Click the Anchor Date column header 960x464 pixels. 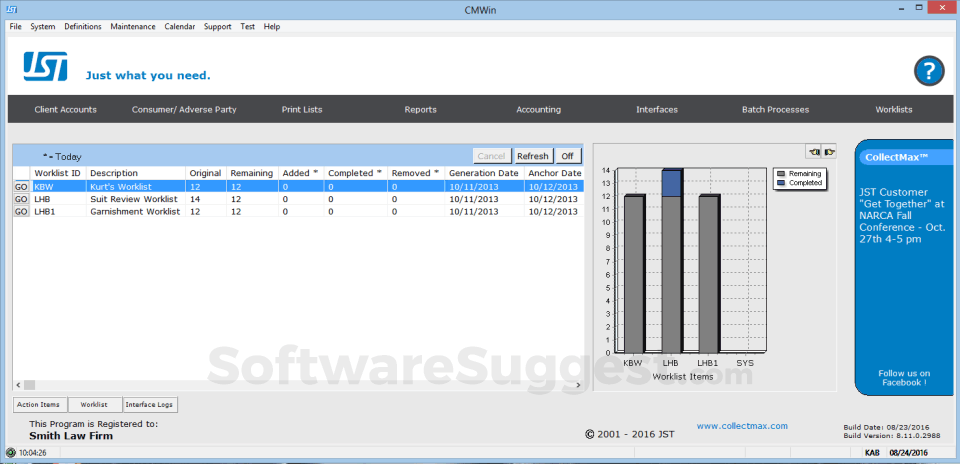pos(553,173)
